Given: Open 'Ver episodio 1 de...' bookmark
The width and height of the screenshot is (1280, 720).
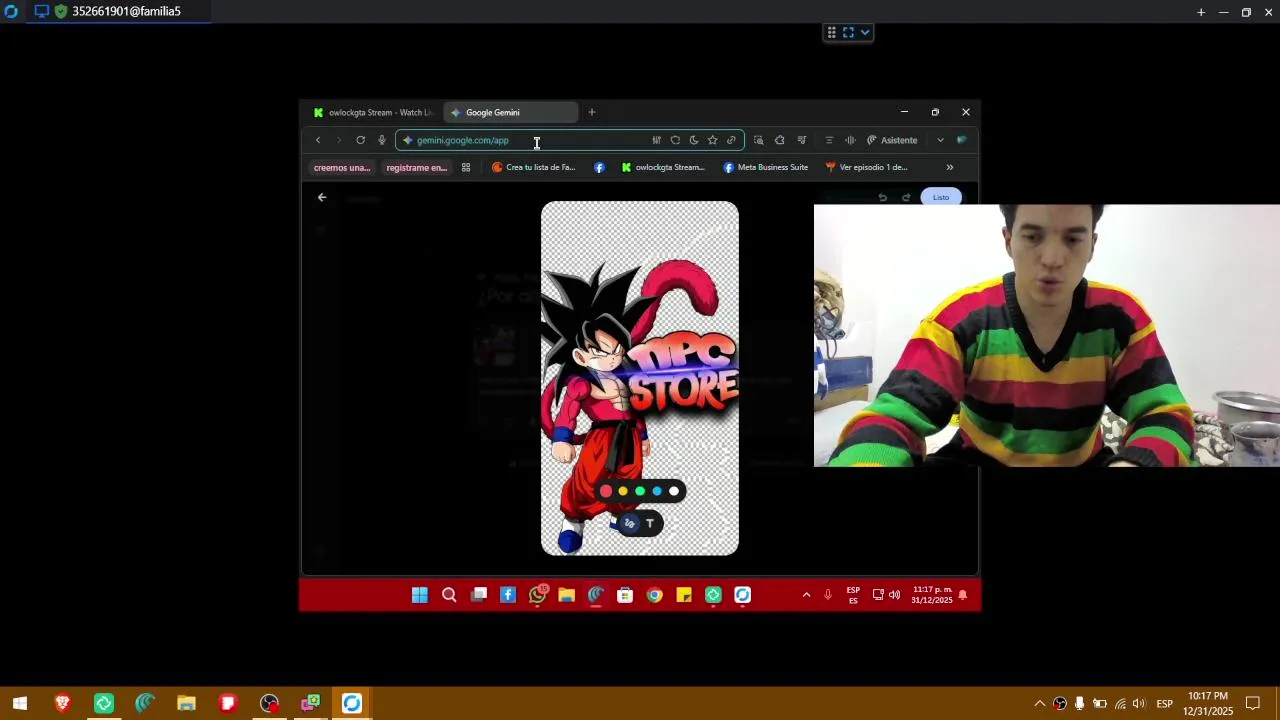Looking at the screenshot, I should tap(866, 167).
